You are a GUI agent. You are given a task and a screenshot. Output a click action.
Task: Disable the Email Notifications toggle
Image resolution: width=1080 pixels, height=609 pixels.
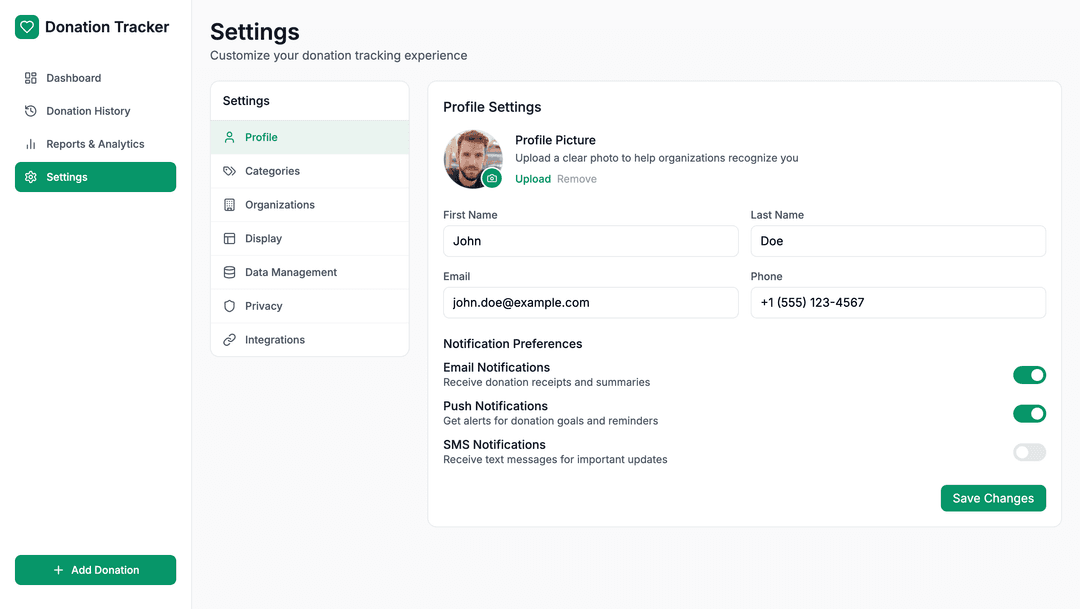(x=1029, y=375)
